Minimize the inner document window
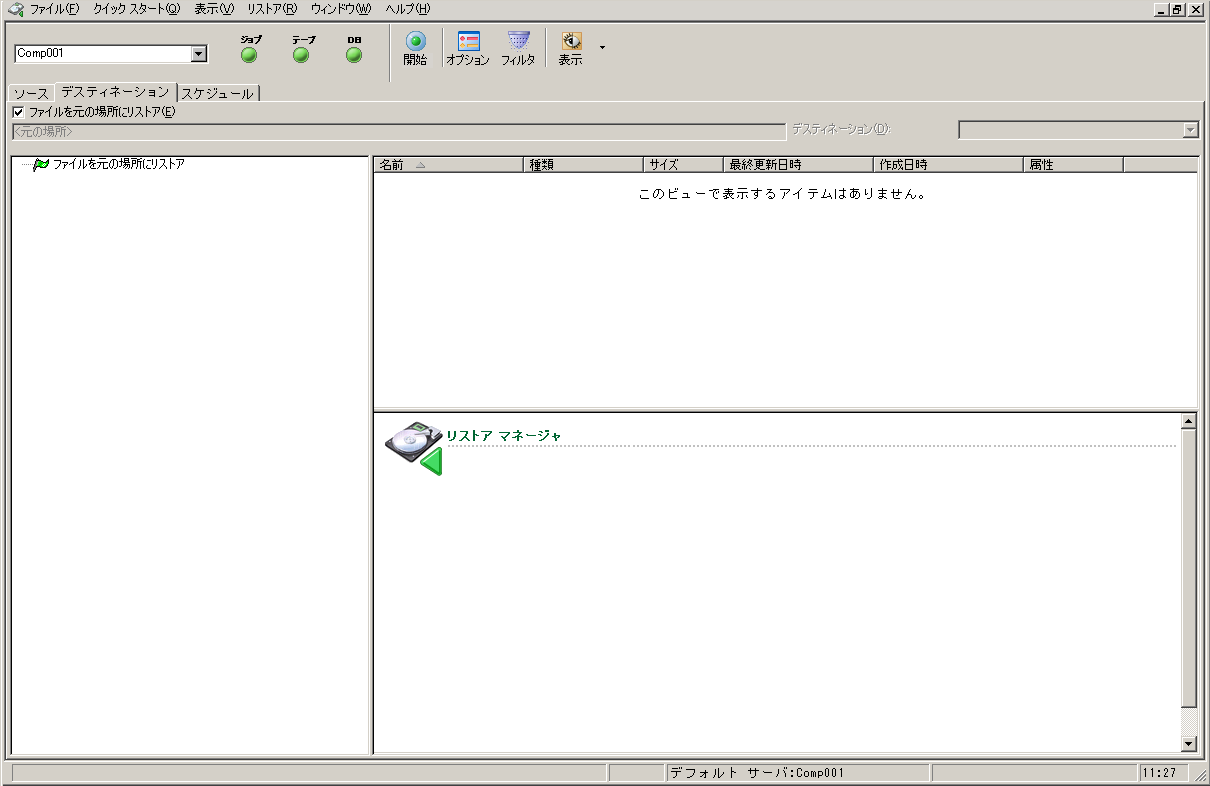 (1160, 9)
